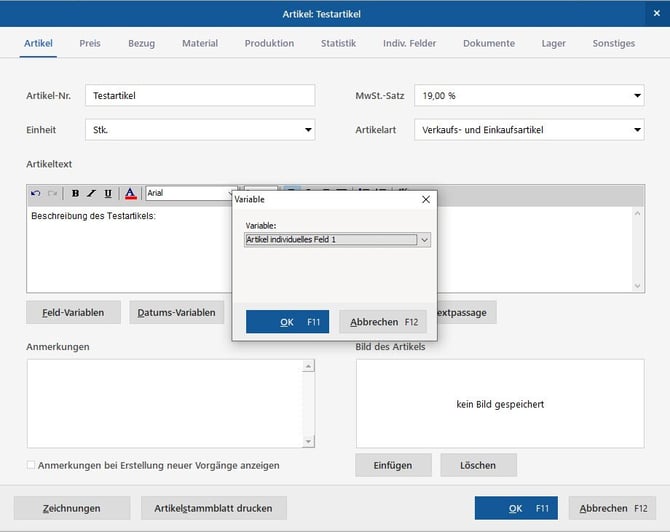This screenshot has width=670, height=532.
Task: Open the Indiv. Felder tab
Action: (408, 43)
